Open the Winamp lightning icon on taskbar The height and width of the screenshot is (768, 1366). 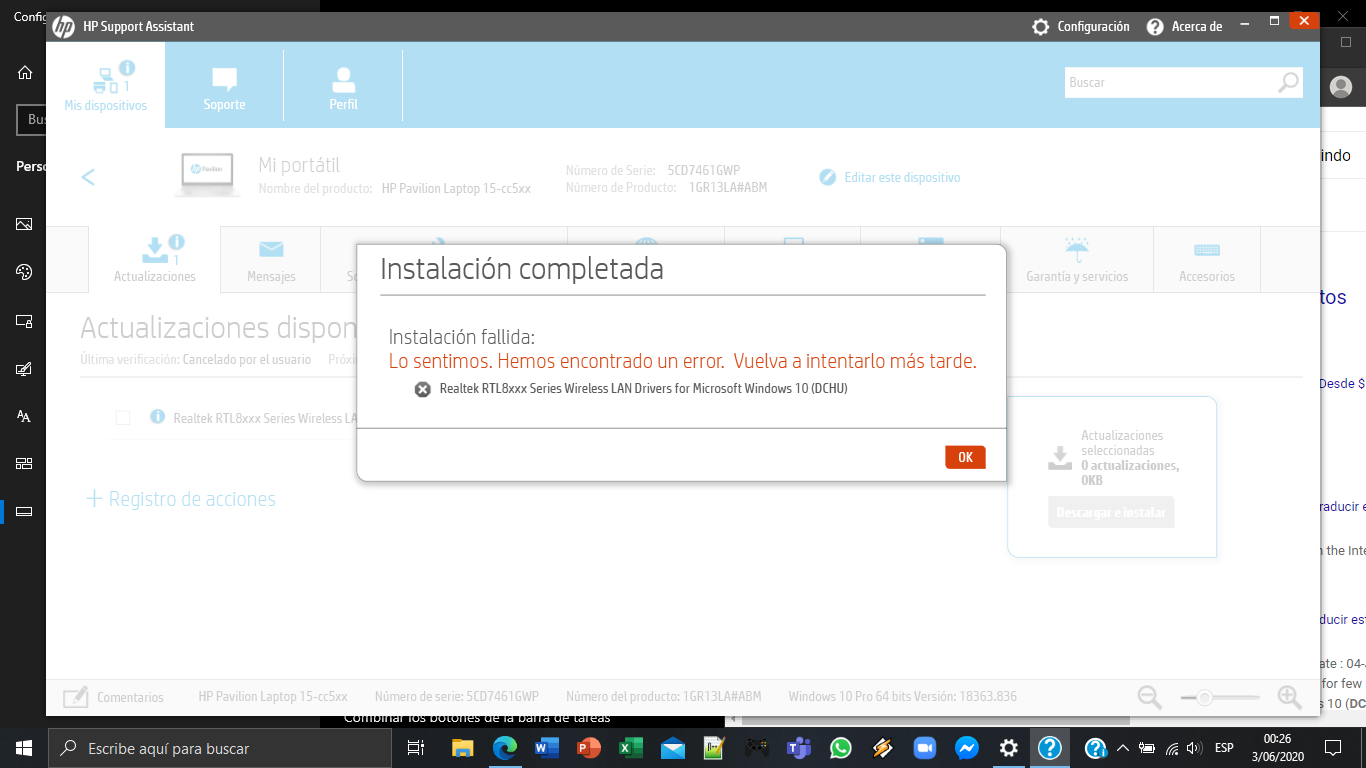coord(882,747)
